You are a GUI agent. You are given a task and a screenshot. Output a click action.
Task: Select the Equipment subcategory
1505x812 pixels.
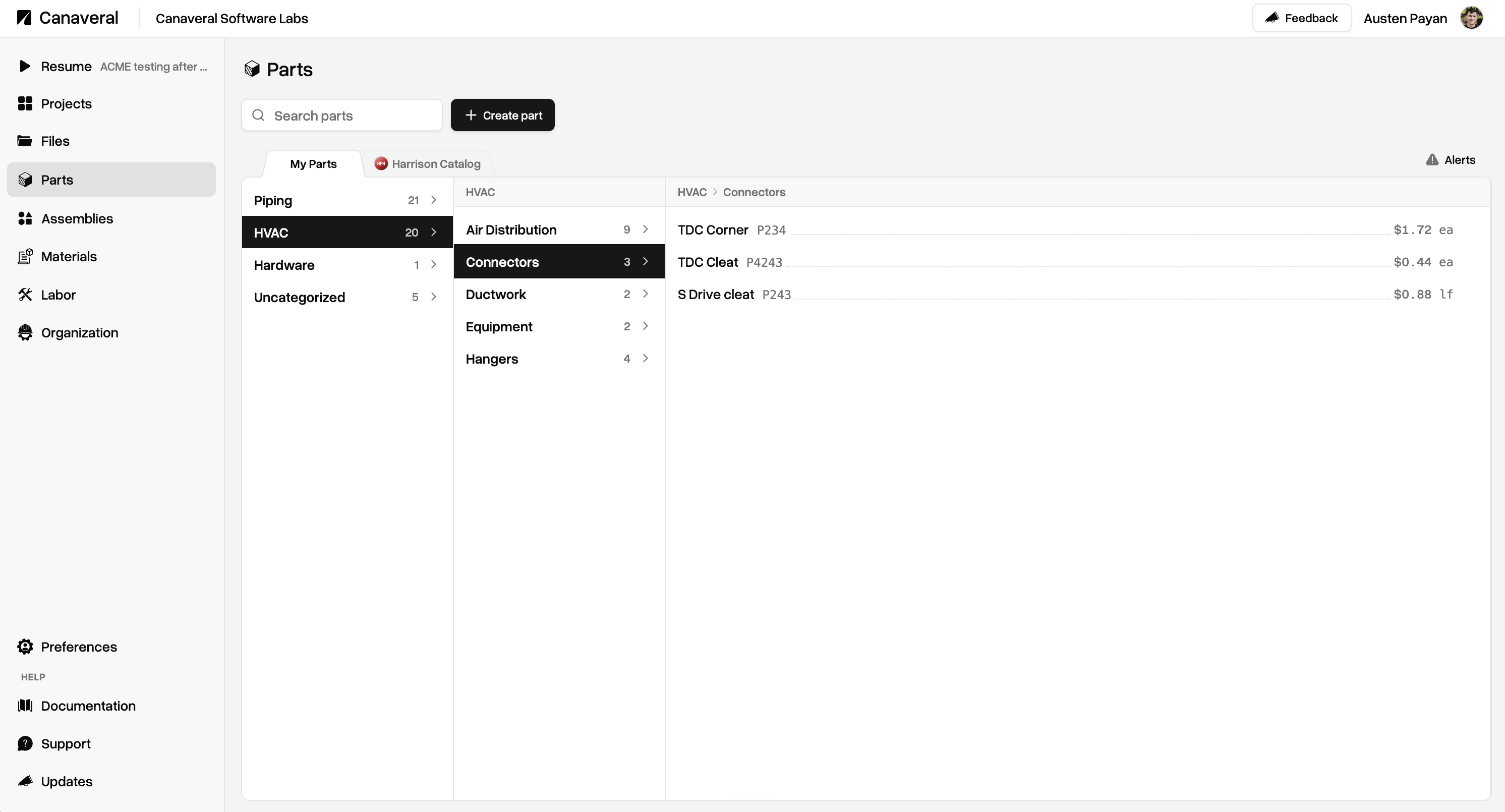(558, 326)
